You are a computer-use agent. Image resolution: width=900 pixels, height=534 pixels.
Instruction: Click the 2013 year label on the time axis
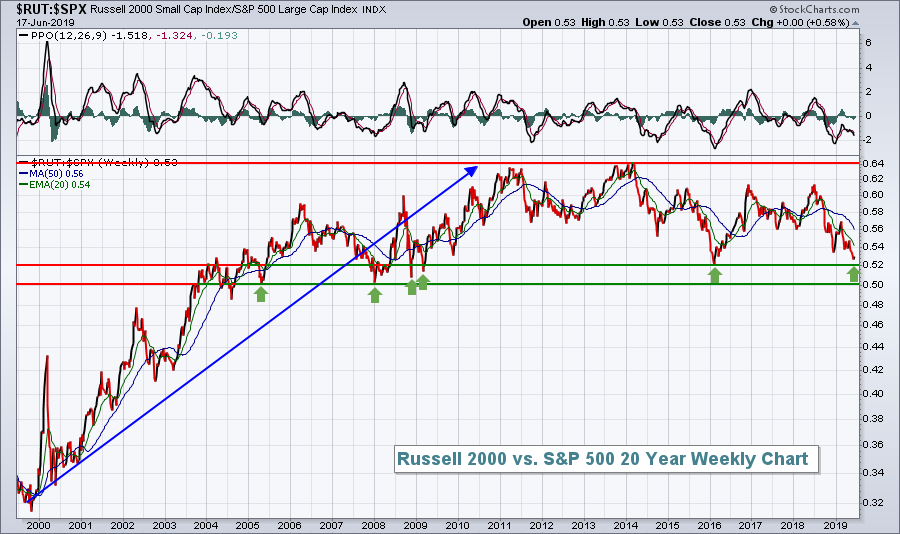pos(583,525)
